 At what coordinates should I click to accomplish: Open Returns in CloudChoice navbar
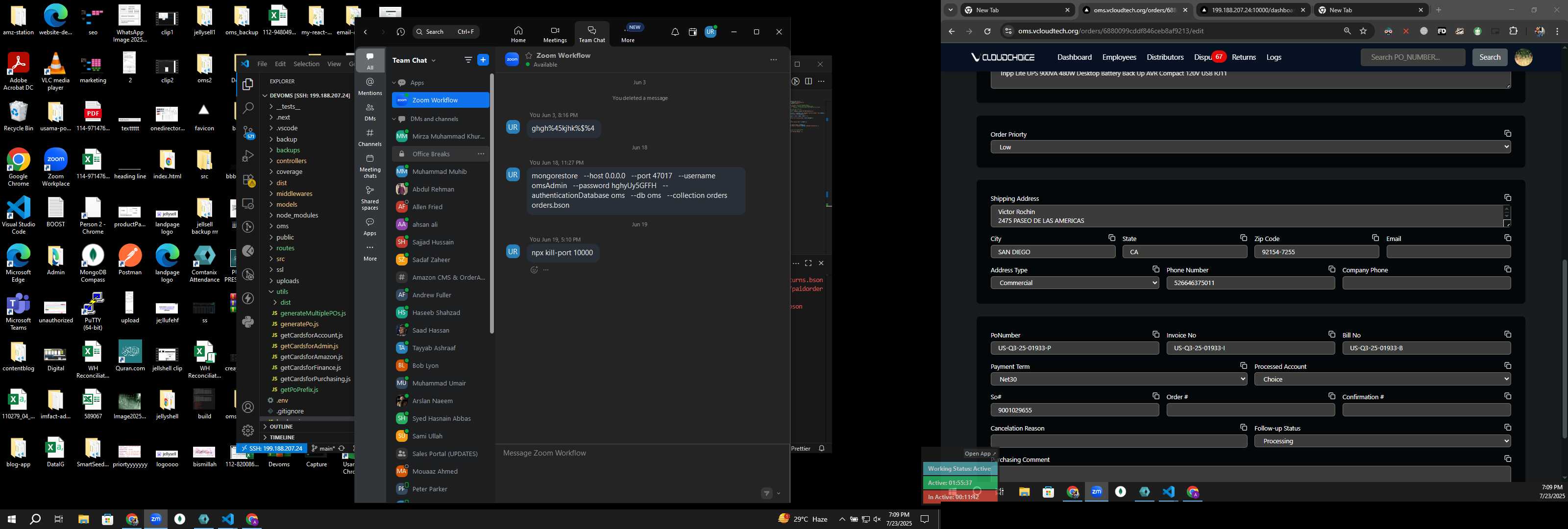(x=1244, y=57)
